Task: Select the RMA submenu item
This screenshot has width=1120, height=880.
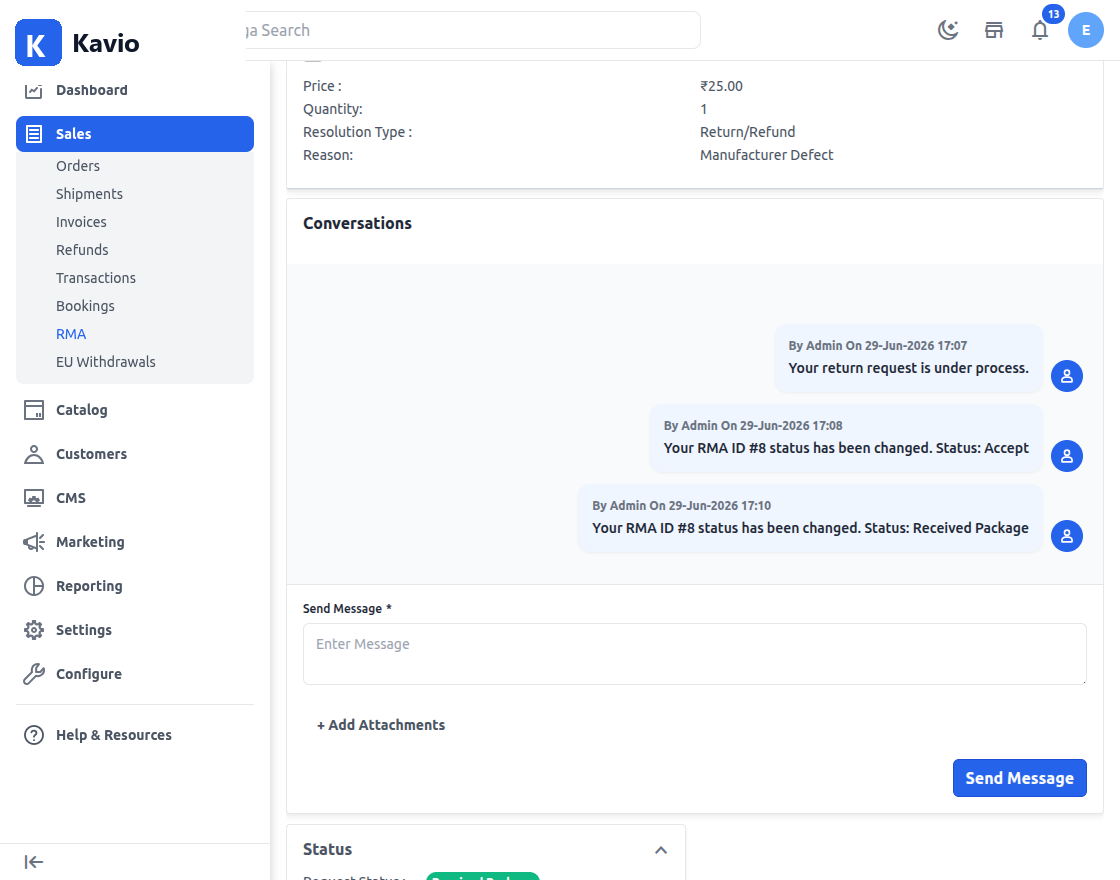Action: (71, 334)
